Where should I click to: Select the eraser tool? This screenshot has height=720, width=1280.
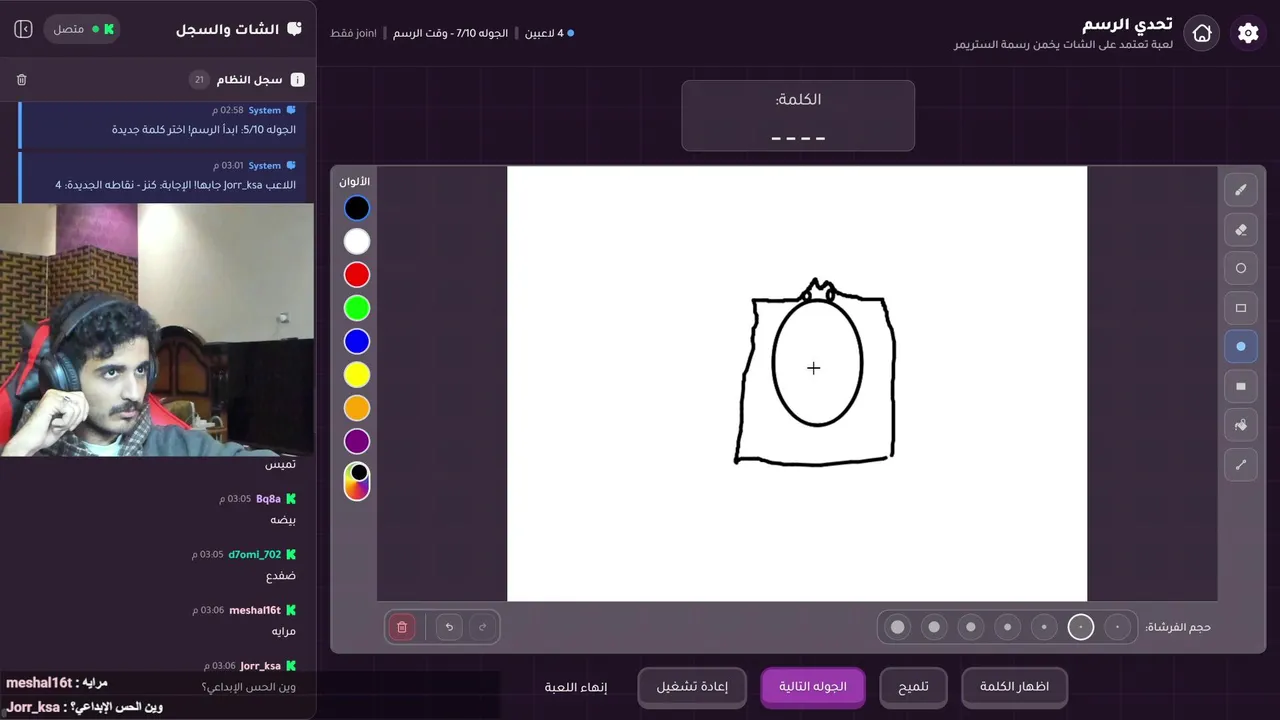1241,229
